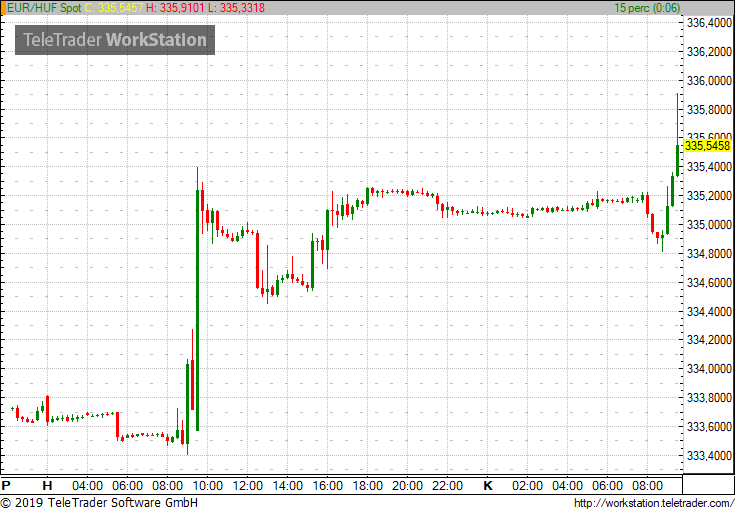Image resolution: width=735 pixels, height=512 pixels.
Task: Click the 335,8000 price axis label
Action: 708,110
